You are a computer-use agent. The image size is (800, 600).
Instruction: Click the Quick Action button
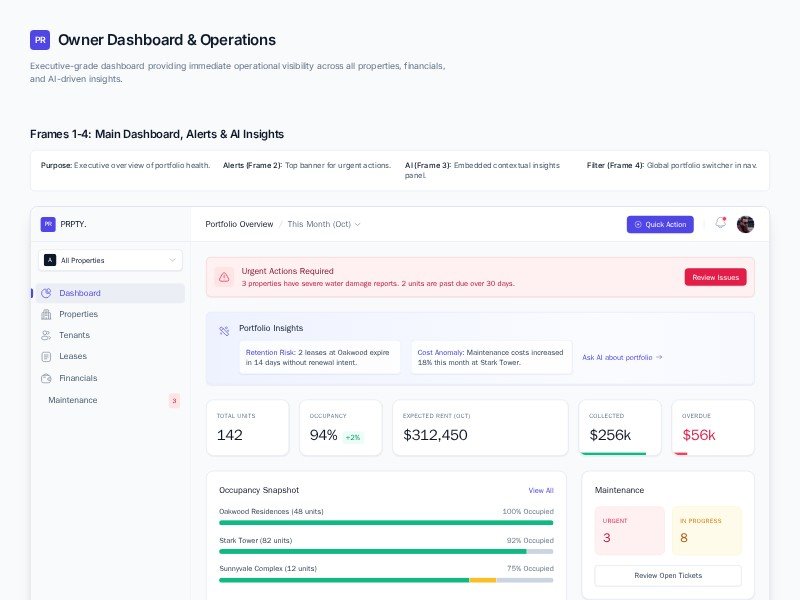[x=660, y=224]
